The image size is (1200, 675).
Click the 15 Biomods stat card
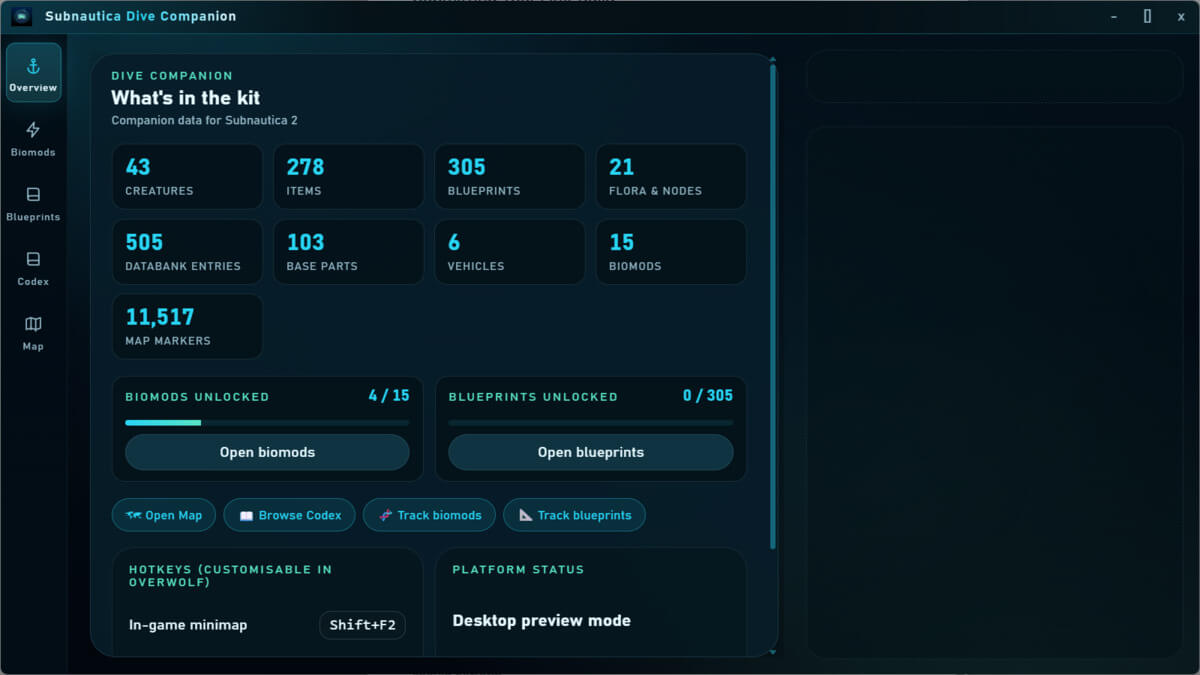tap(671, 251)
